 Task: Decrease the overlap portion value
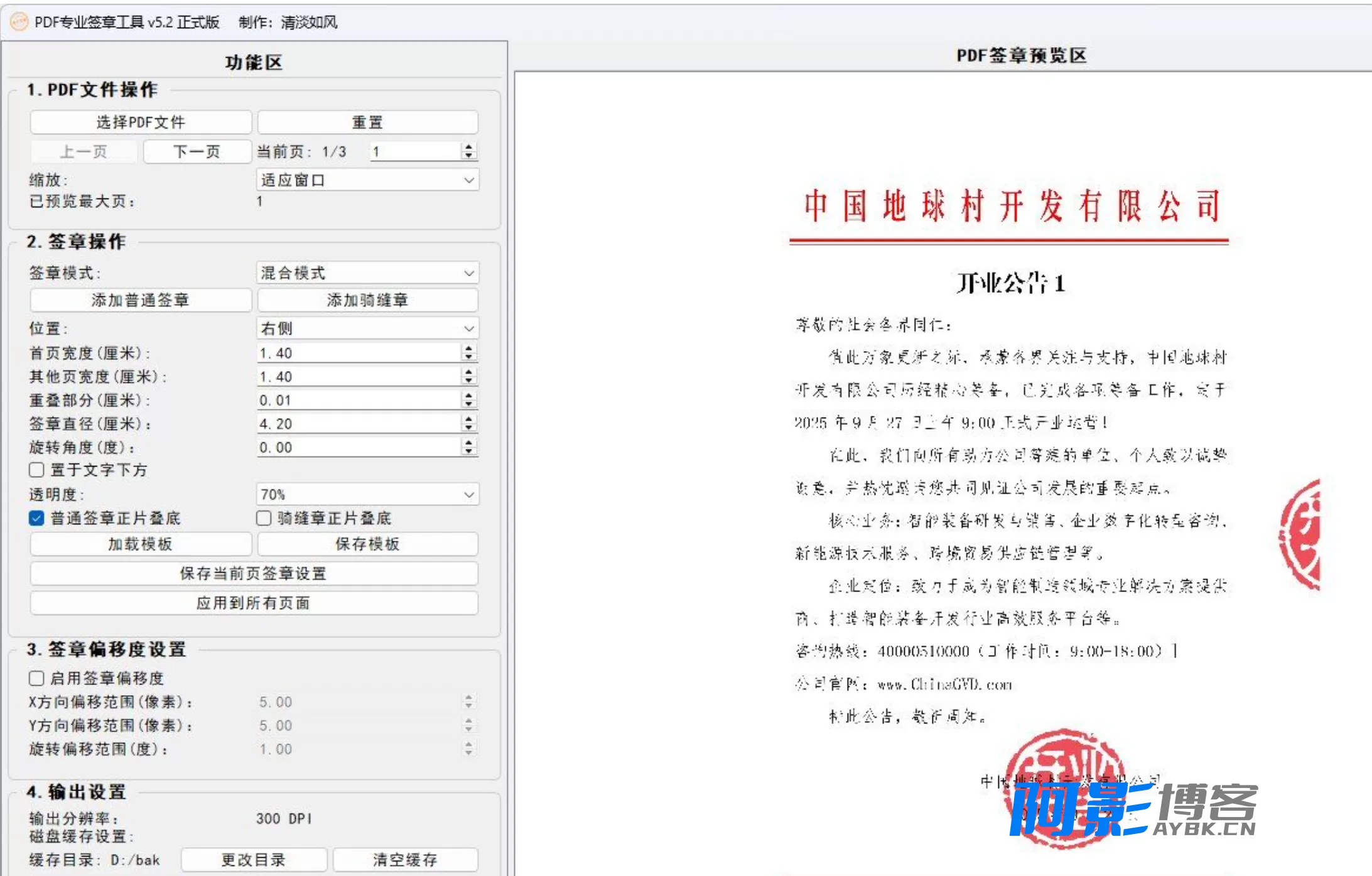click(x=468, y=404)
